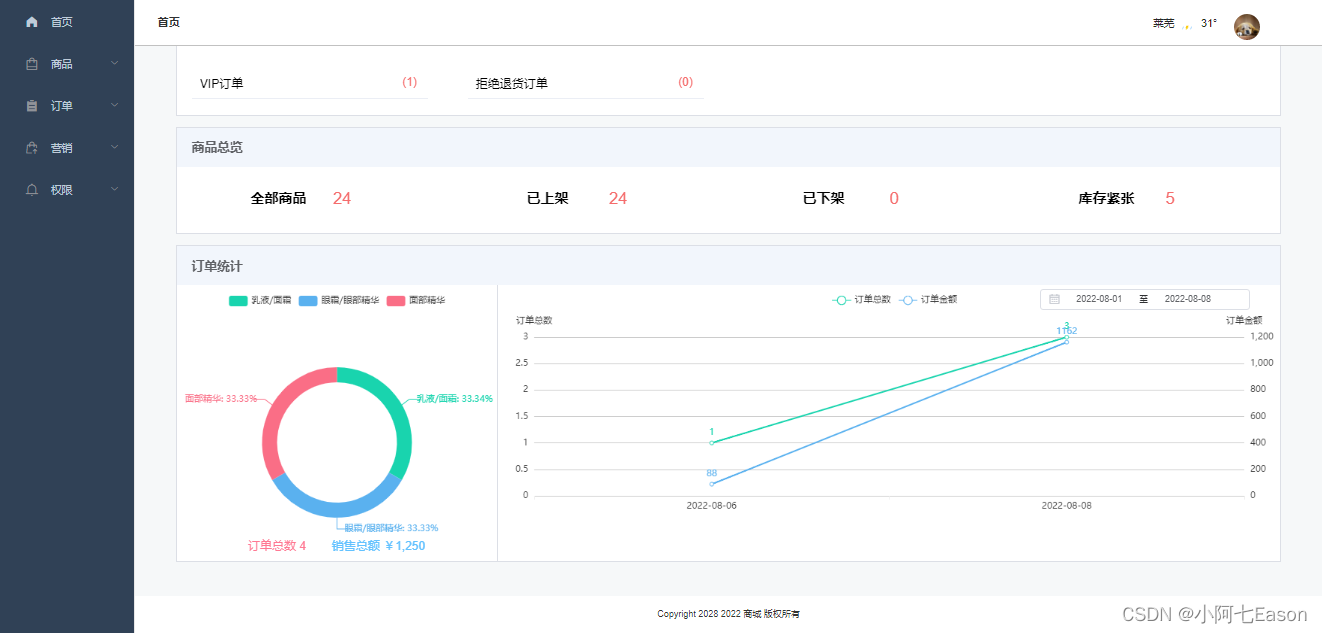Open the 营销 sidebar menu
This screenshot has width=1322, height=633.
tap(67, 147)
